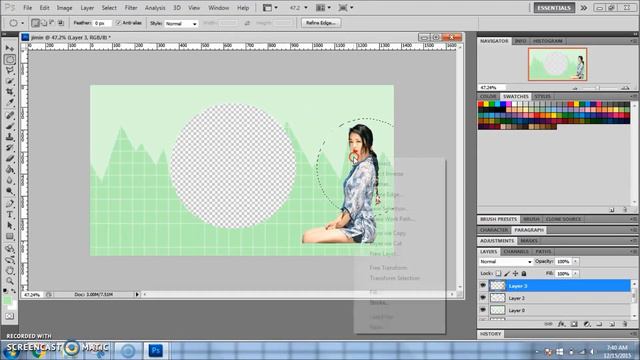Select the Brush tool
640x360 pixels.
click(x=10, y=126)
